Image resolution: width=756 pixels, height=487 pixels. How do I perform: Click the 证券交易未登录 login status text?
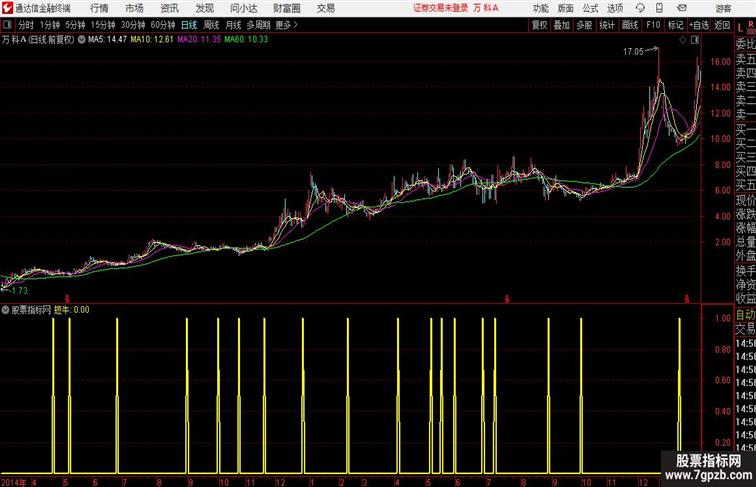(x=441, y=8)
